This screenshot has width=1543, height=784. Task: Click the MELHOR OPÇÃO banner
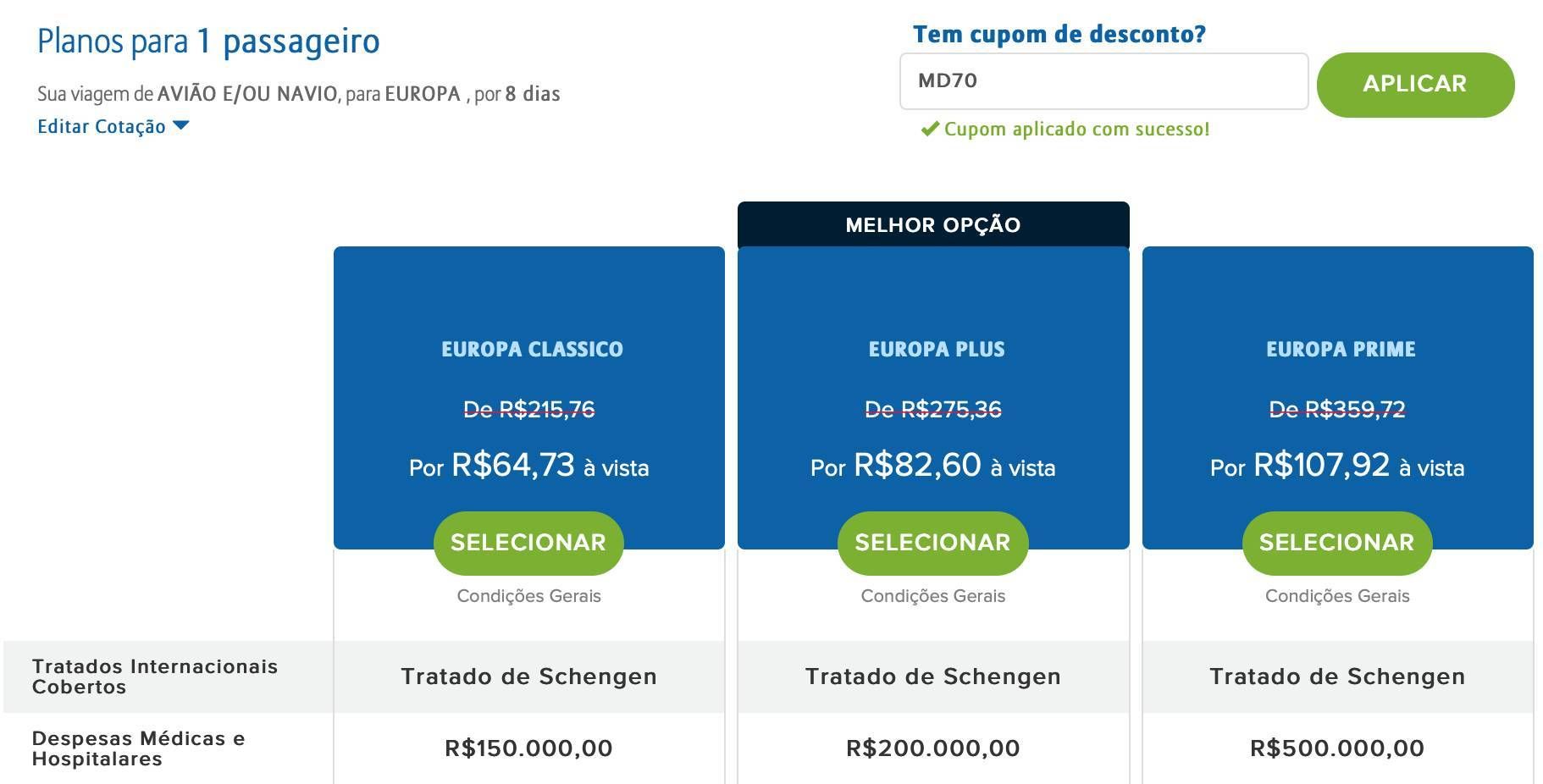coord(933,225)
